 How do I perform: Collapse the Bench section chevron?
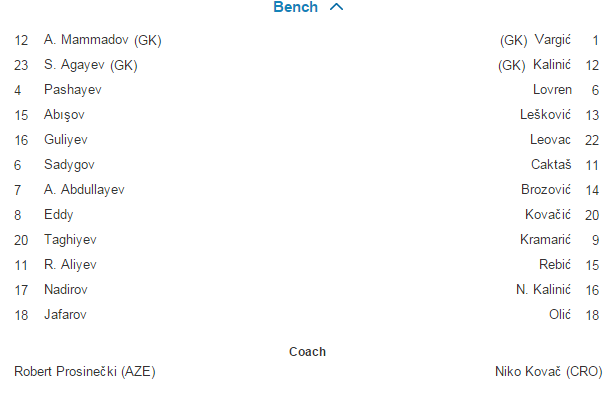[336, 8]
